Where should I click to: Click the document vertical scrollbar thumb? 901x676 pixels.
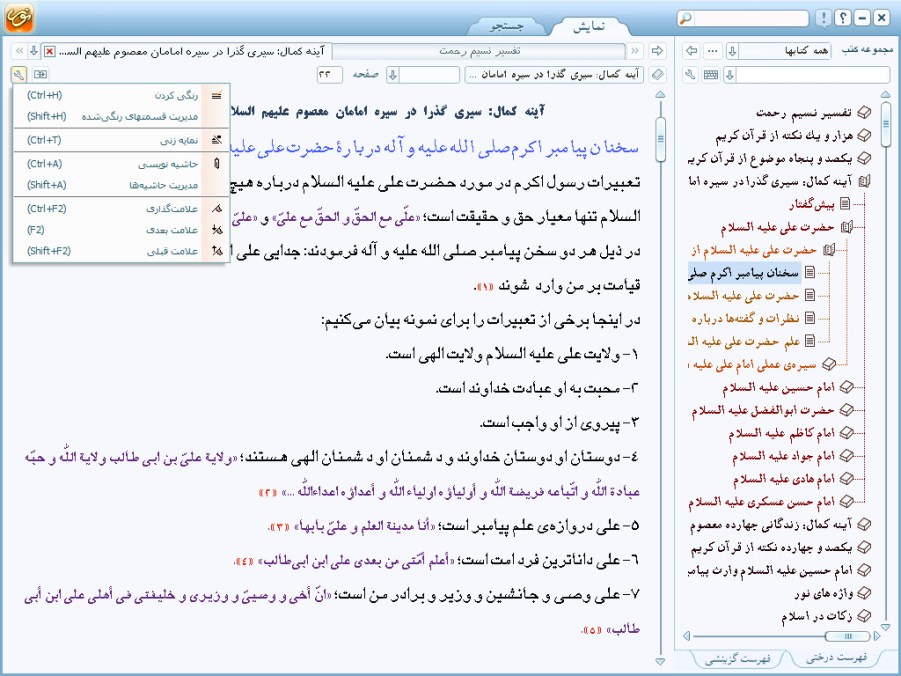pyautogui.click(x=660, y=139)
